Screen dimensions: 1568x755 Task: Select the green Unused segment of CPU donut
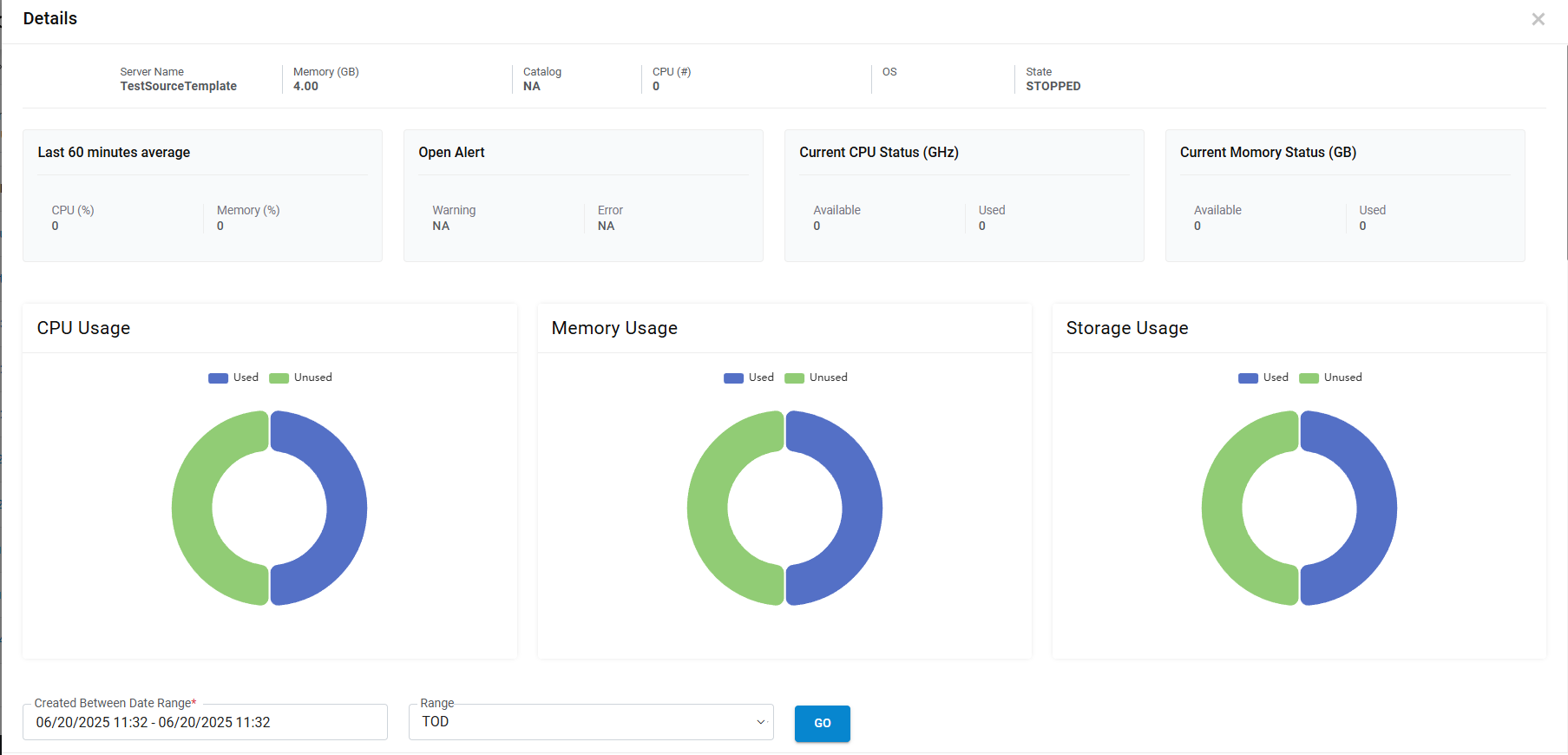pyautogui.click(x=192, y=508)
